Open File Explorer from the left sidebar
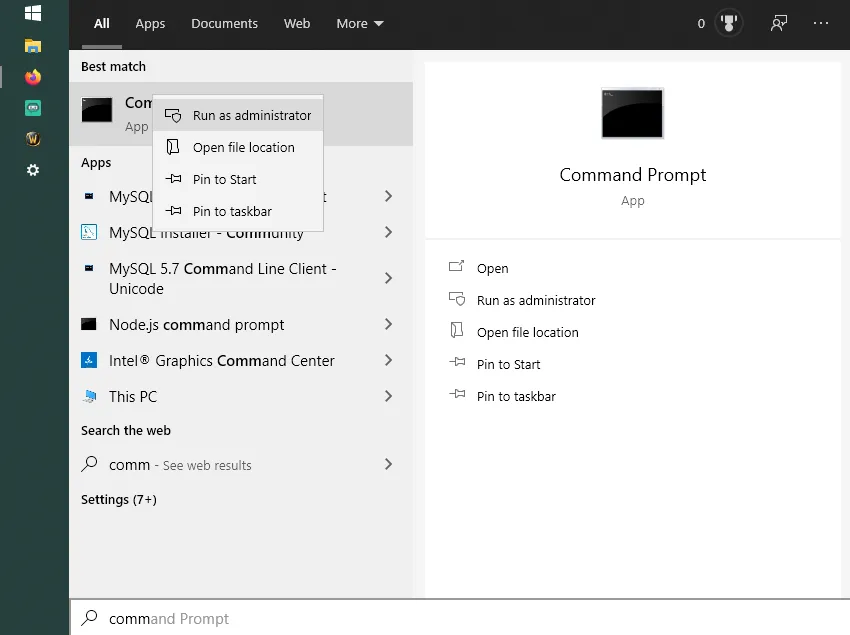Screen dimensions: 850x635 pos(33,46)
